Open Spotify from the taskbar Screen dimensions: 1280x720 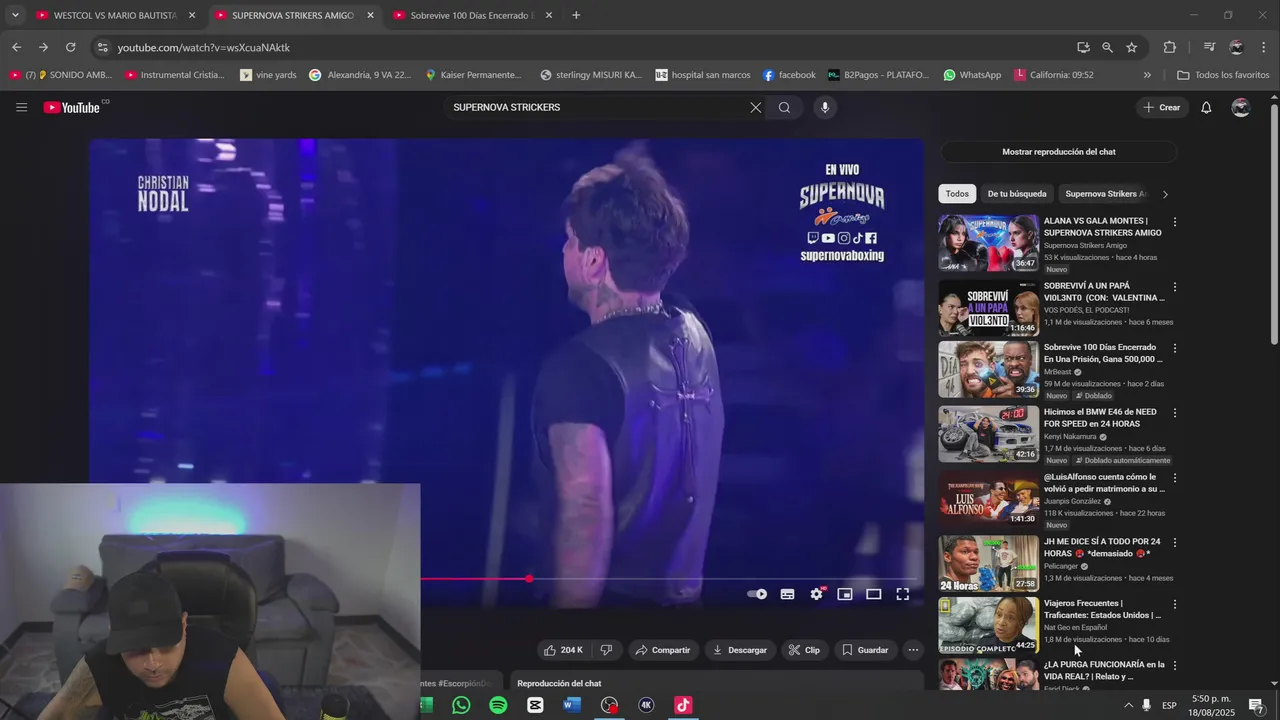point(498,705)
